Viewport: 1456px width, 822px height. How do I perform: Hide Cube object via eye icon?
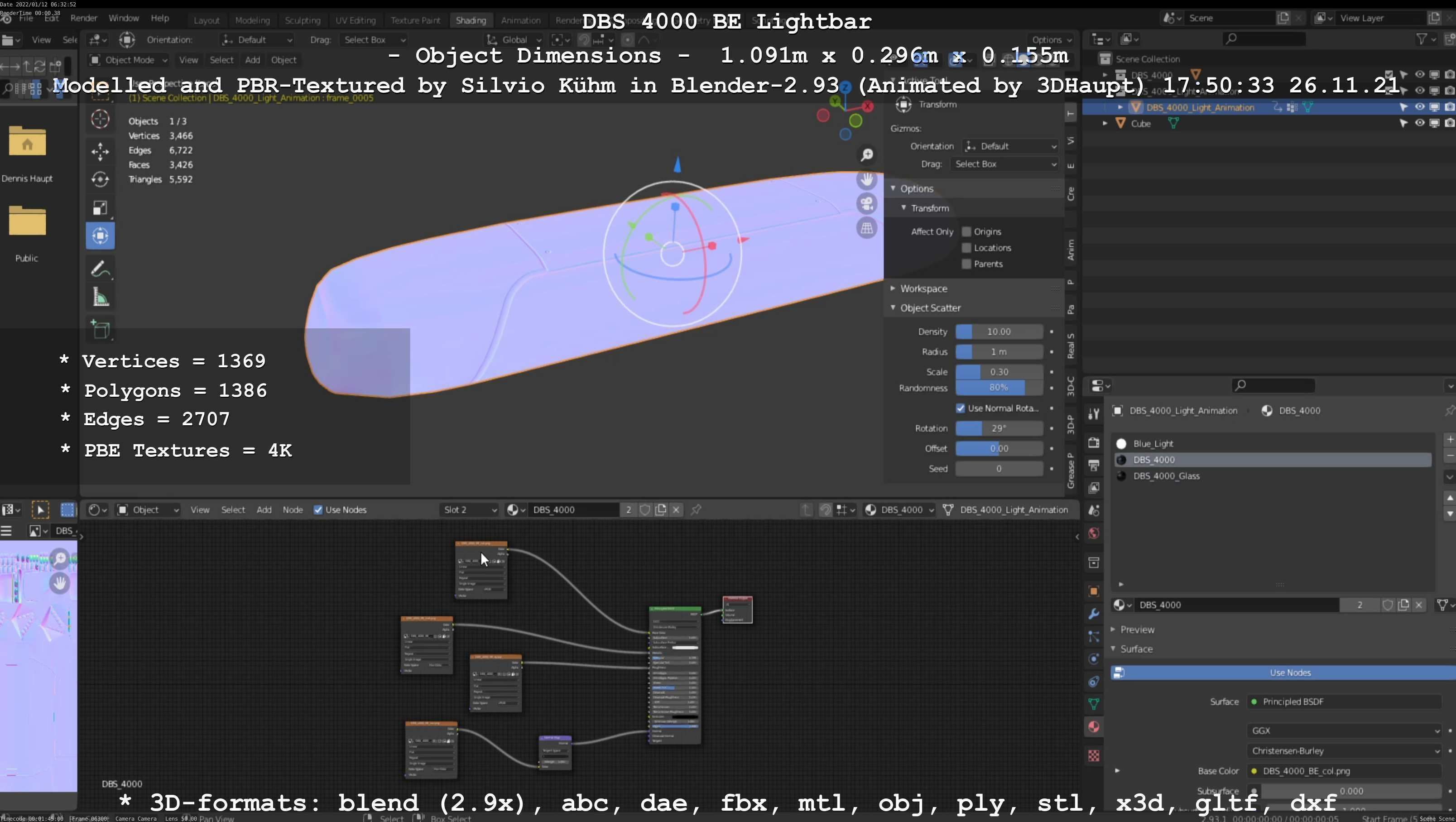[x=1419, y=123]
